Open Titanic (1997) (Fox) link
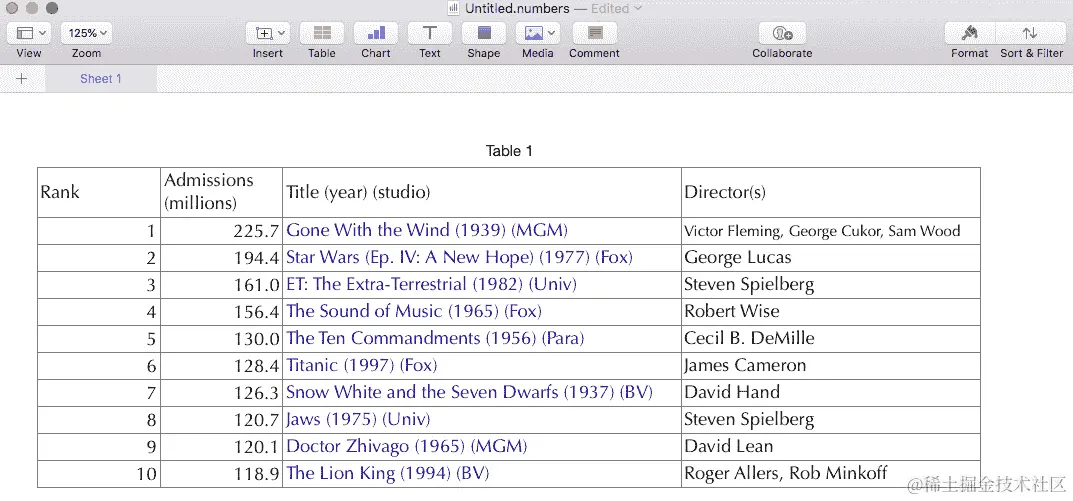Viewport: 1073px width, 501px height. tap(361, 365)
